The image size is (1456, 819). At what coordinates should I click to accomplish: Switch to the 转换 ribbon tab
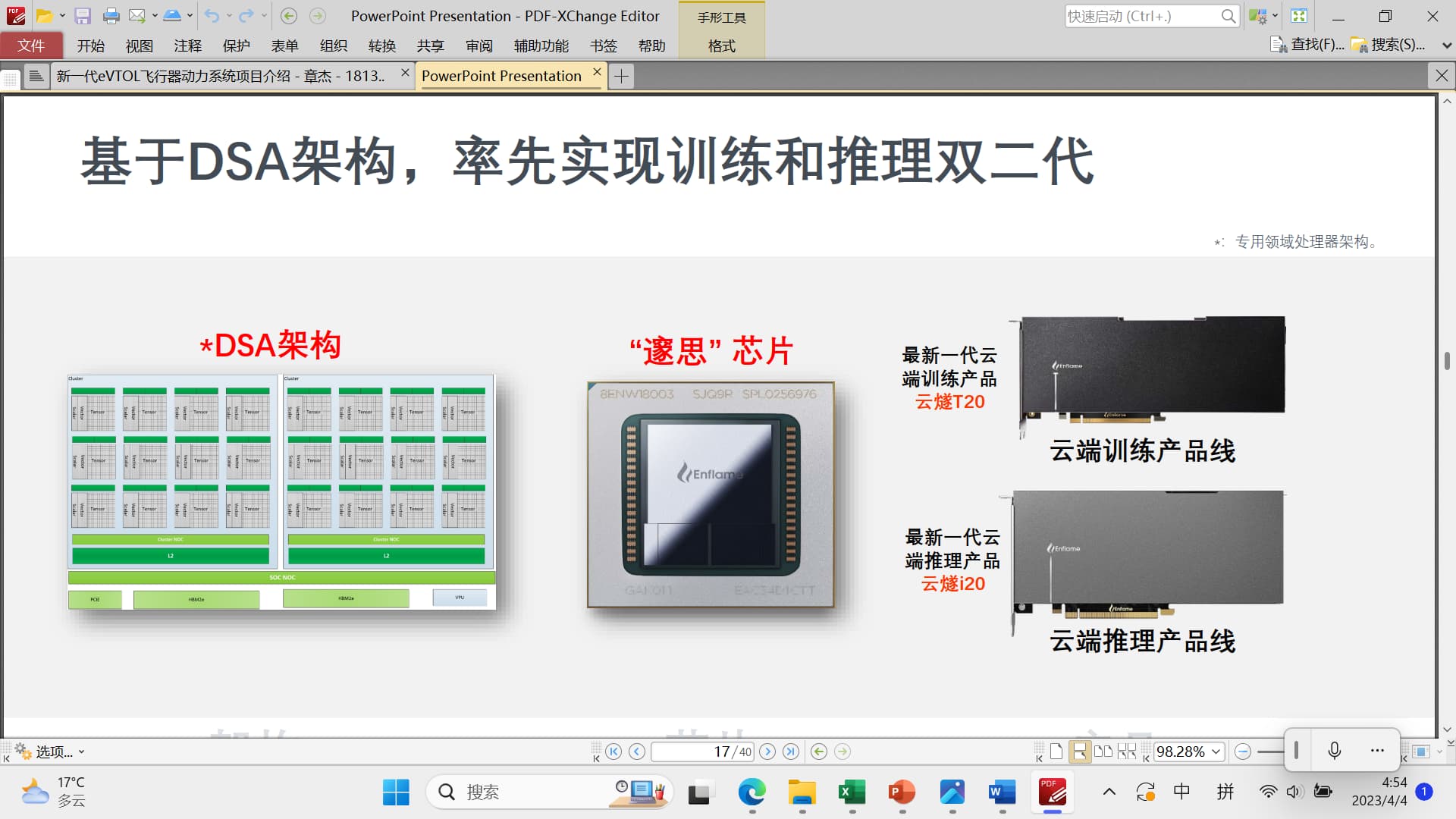pyautogui.click(x=381, y=45)
